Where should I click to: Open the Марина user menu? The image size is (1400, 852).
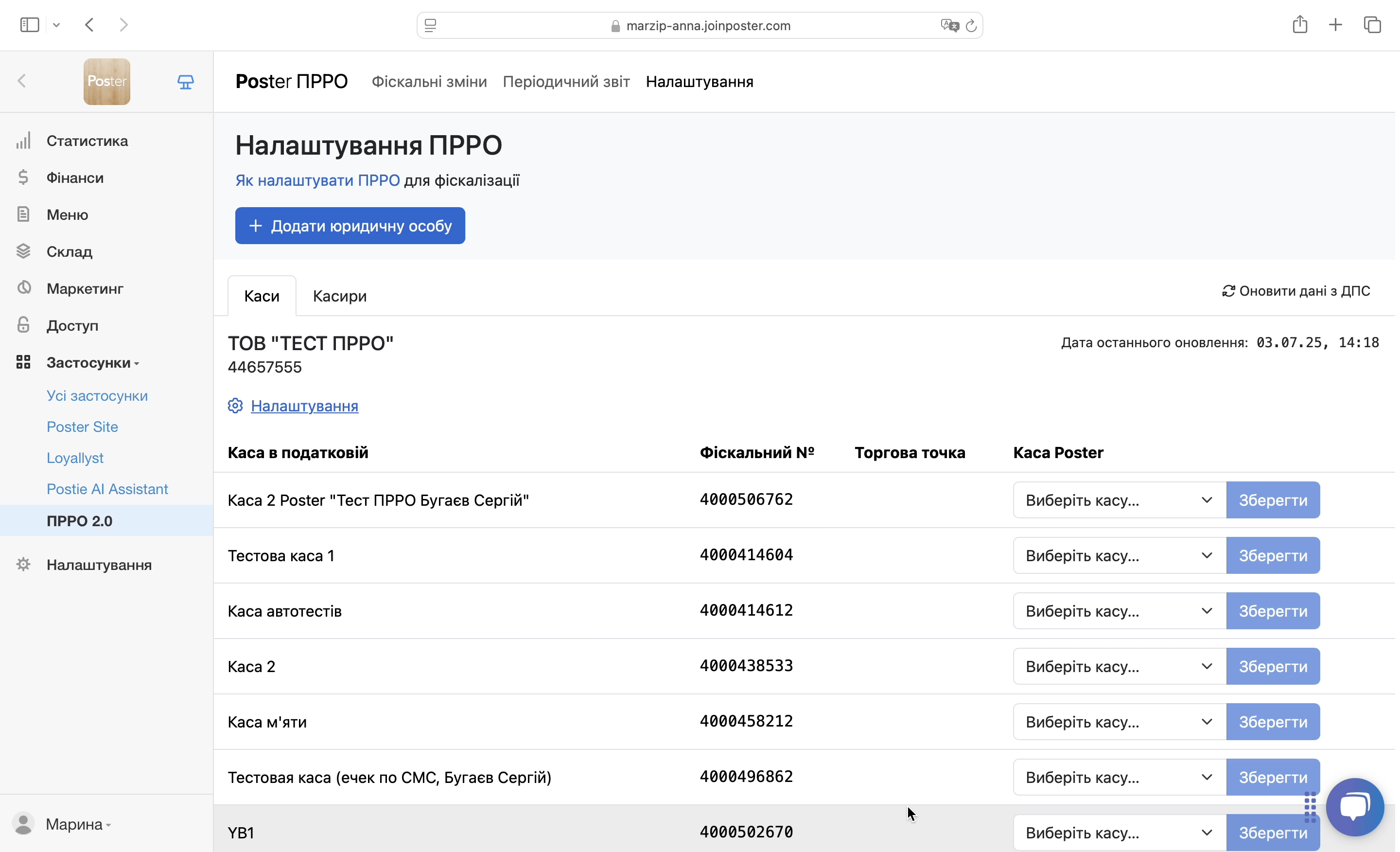[x=78, y=824]
